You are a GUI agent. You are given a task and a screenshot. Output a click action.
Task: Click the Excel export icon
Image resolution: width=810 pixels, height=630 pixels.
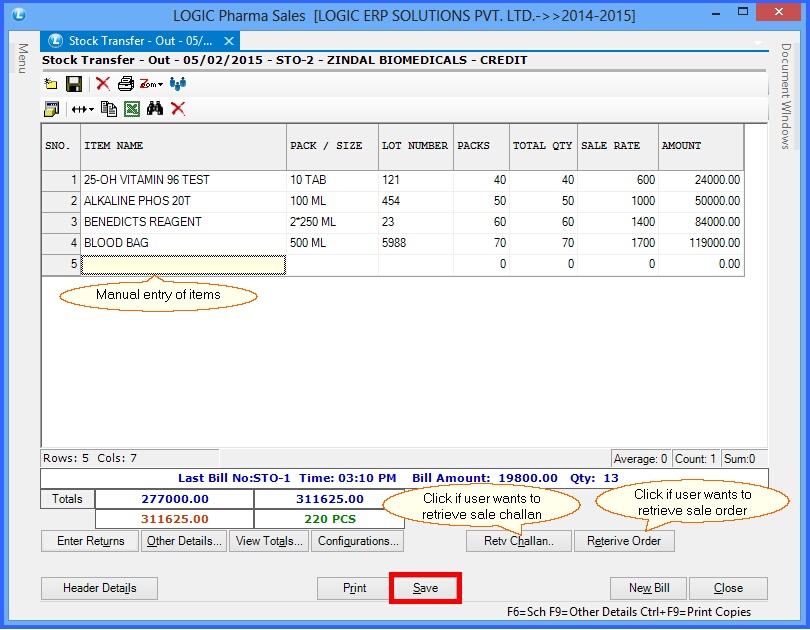point(132,109)
